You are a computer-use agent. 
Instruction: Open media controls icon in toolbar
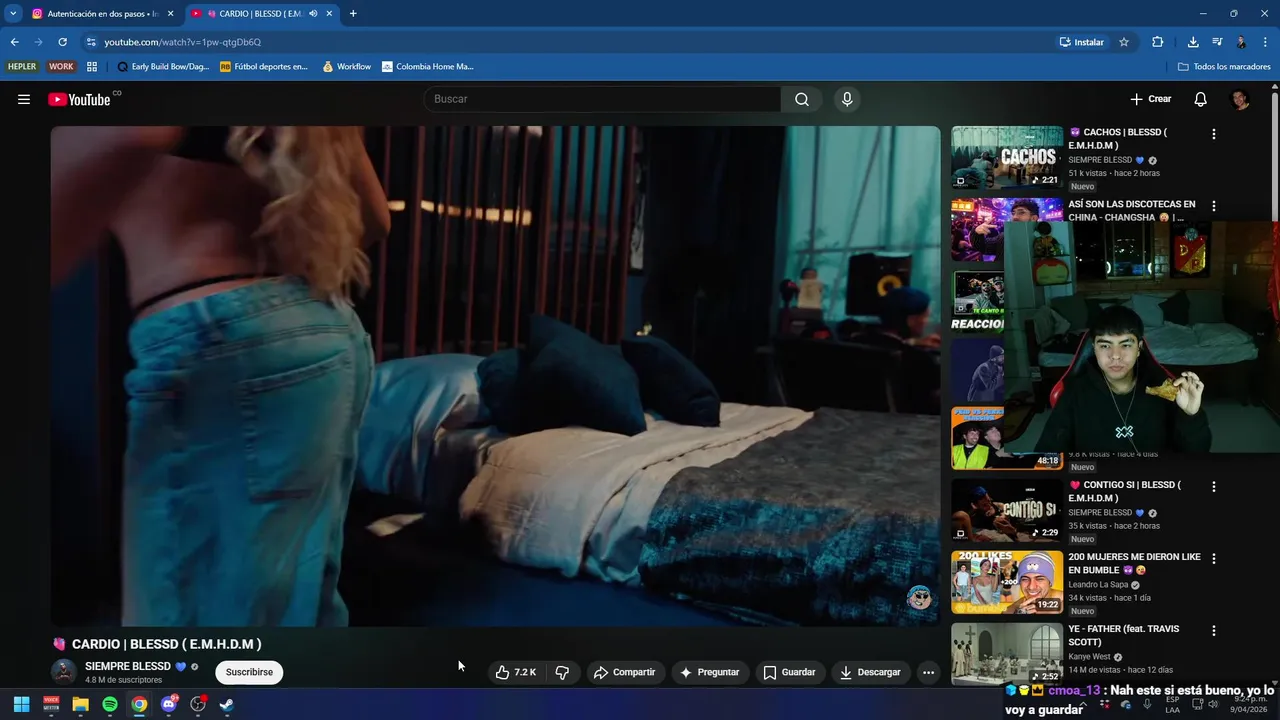pos(1217,42)
